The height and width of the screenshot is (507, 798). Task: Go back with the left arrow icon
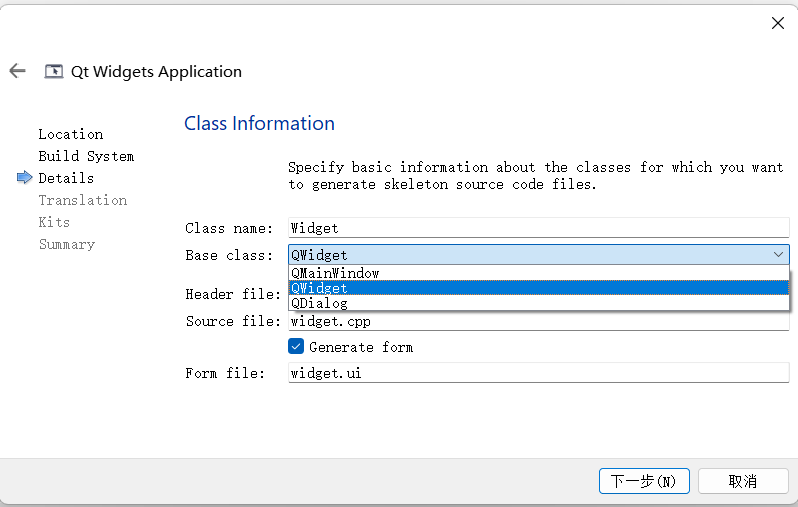pos(17,71)
